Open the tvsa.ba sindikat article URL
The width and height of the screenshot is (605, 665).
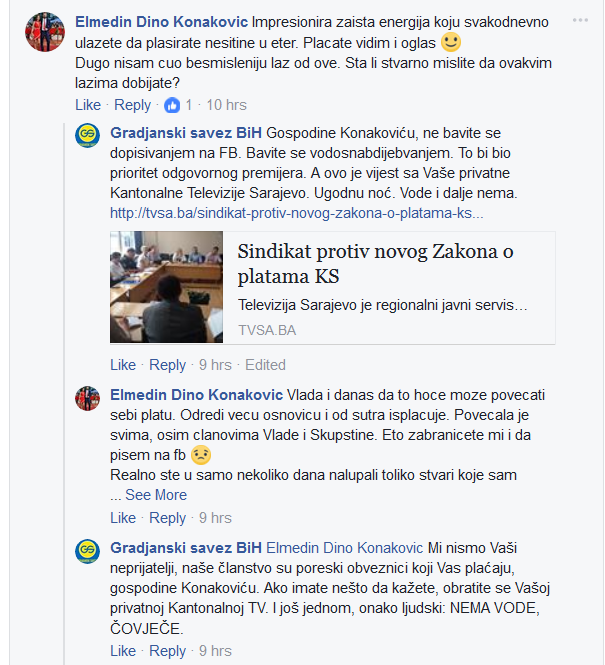click(297, 213)
